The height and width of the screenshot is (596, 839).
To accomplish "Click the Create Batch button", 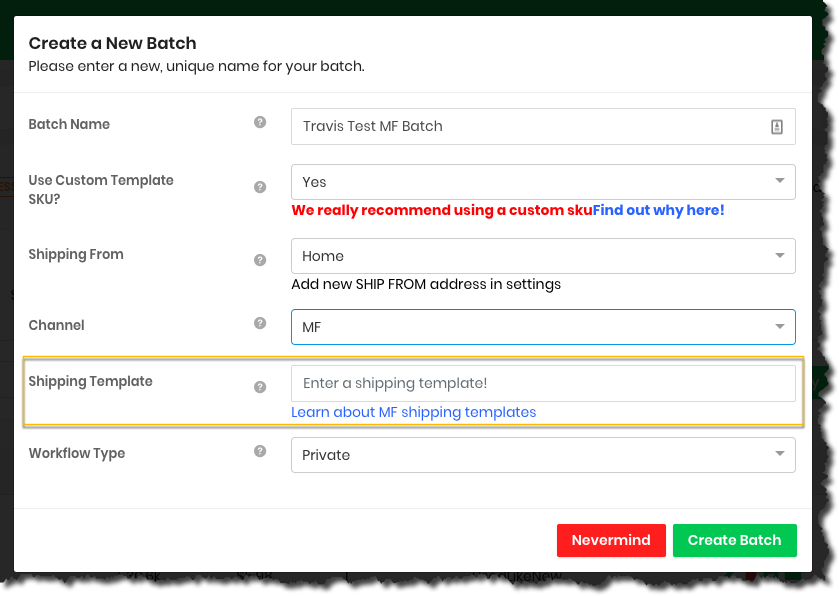I will point(735,540).
